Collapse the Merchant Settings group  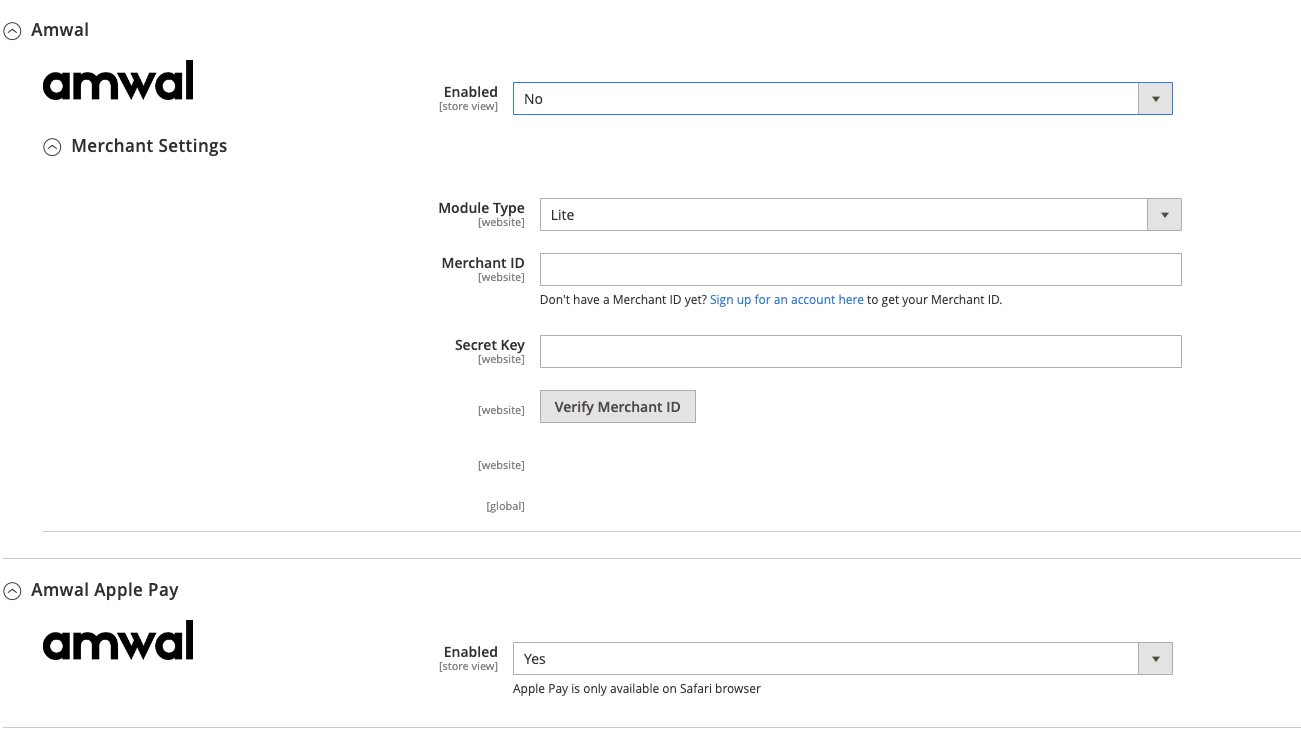[x=52, y=147]
